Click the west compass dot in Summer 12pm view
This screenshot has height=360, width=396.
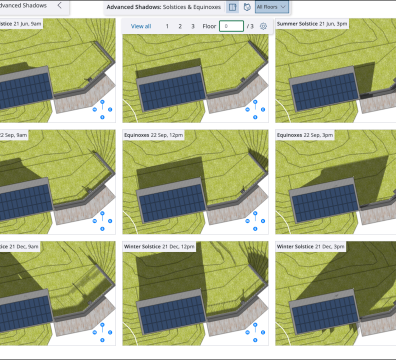click(x=247, y=109)
